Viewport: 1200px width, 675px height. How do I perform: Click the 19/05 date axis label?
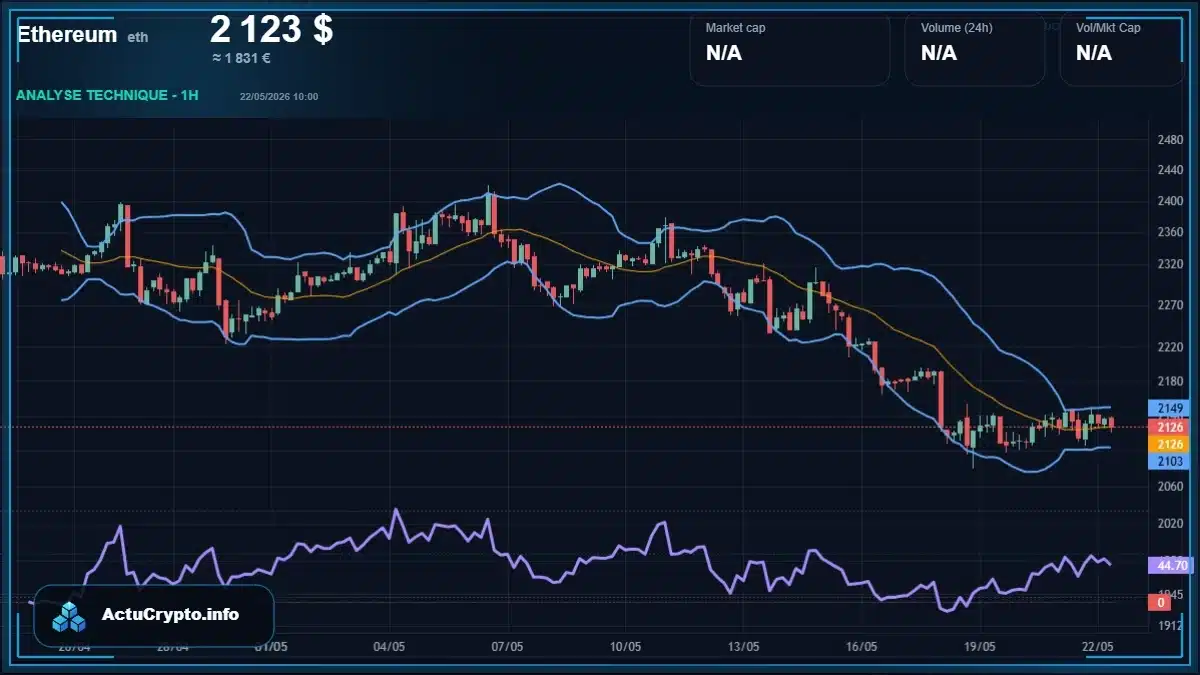(x=979, y=647)
